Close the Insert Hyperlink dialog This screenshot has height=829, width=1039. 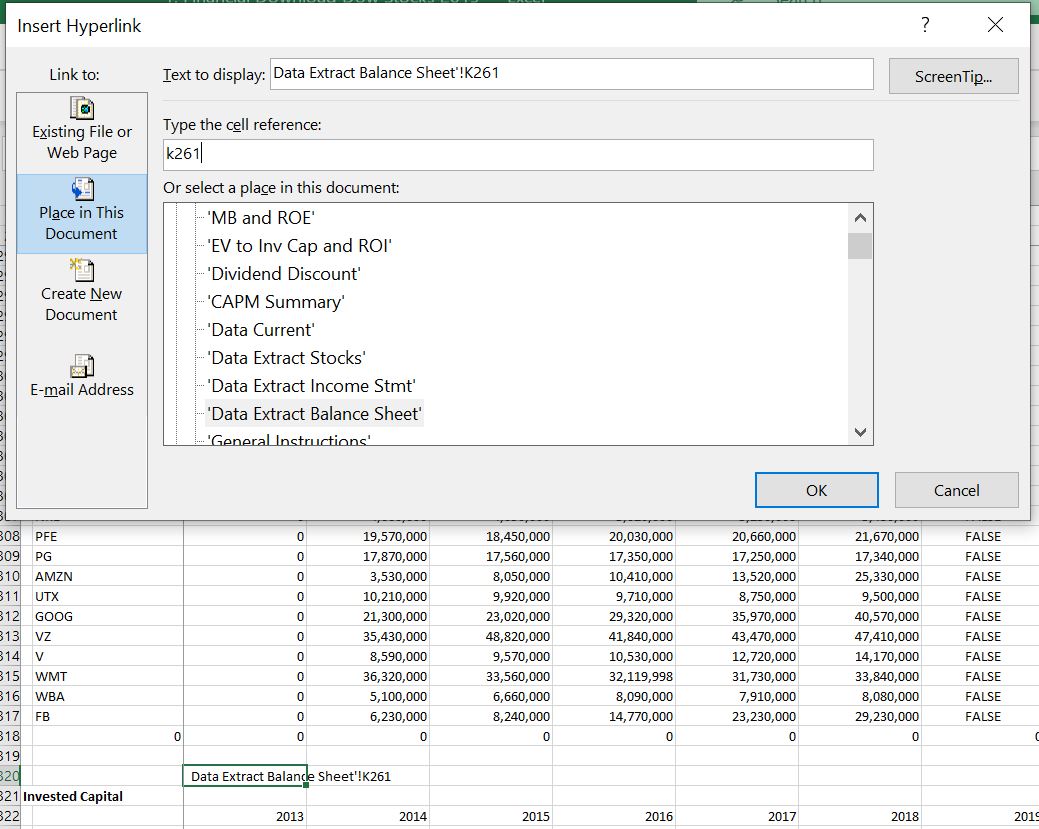click(x=994, y=26)
